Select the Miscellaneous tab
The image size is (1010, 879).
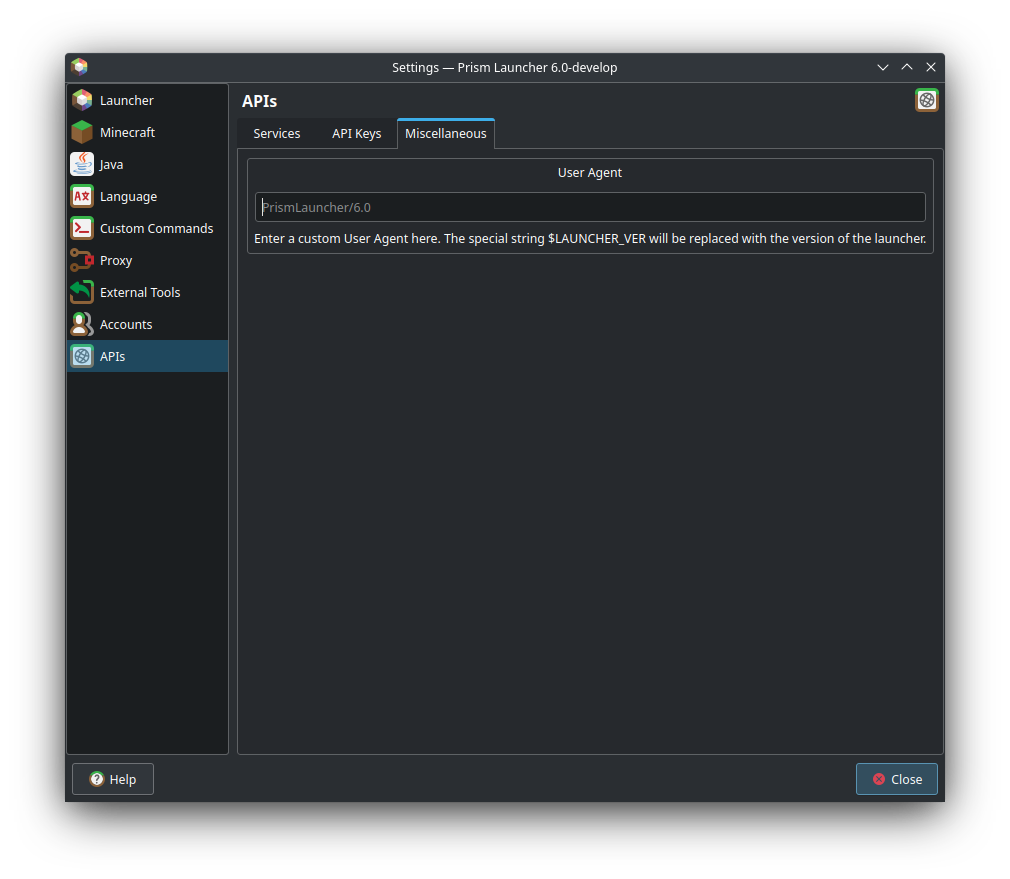(446, 134)
